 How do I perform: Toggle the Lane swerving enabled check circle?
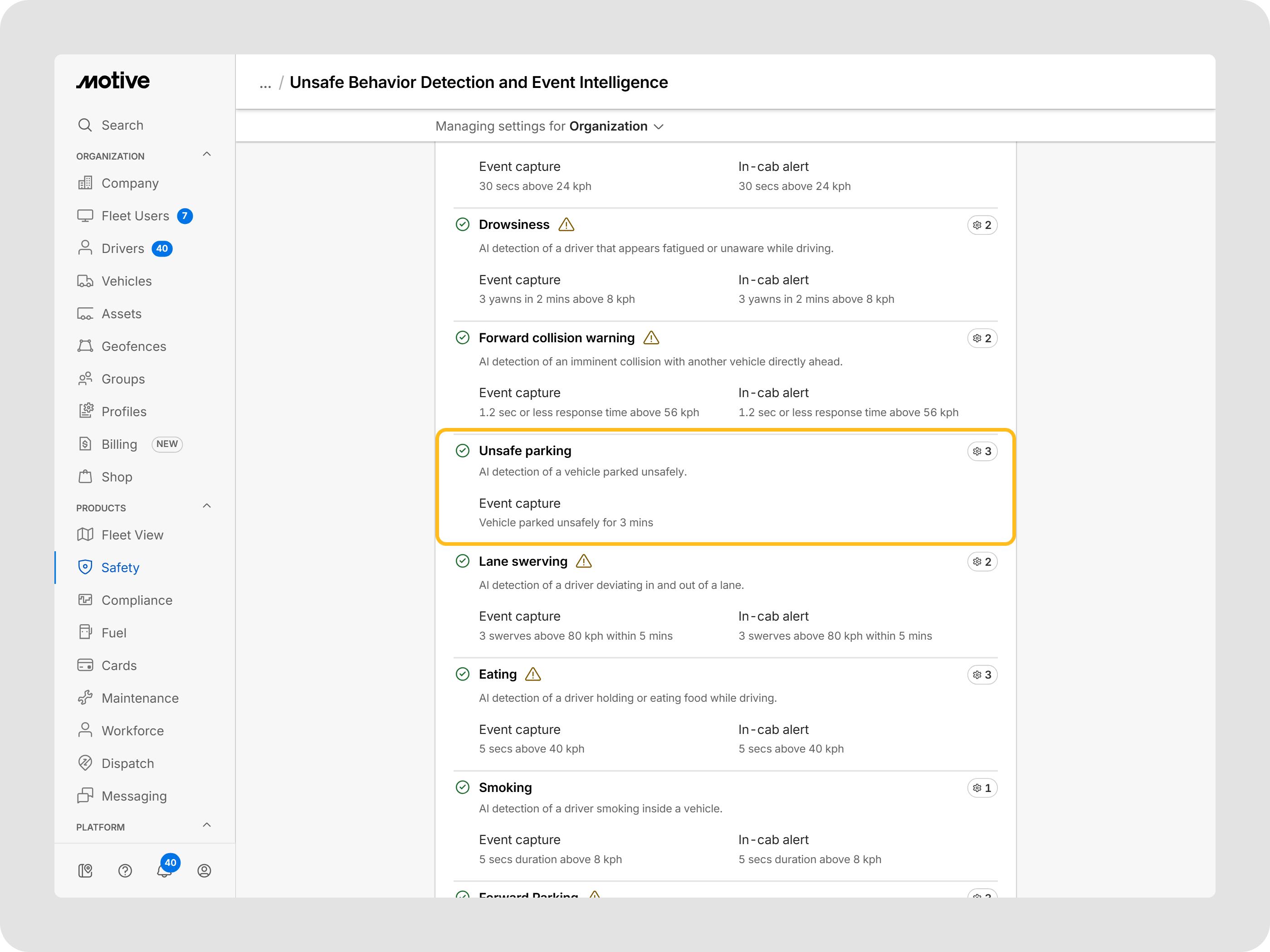462,561
